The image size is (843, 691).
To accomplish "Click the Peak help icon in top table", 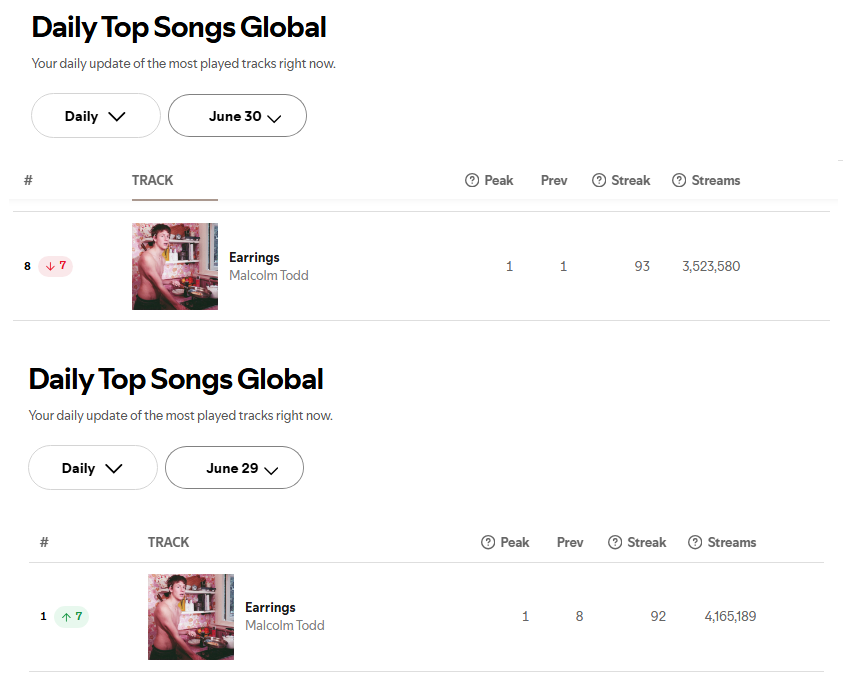I will (471, 180).
